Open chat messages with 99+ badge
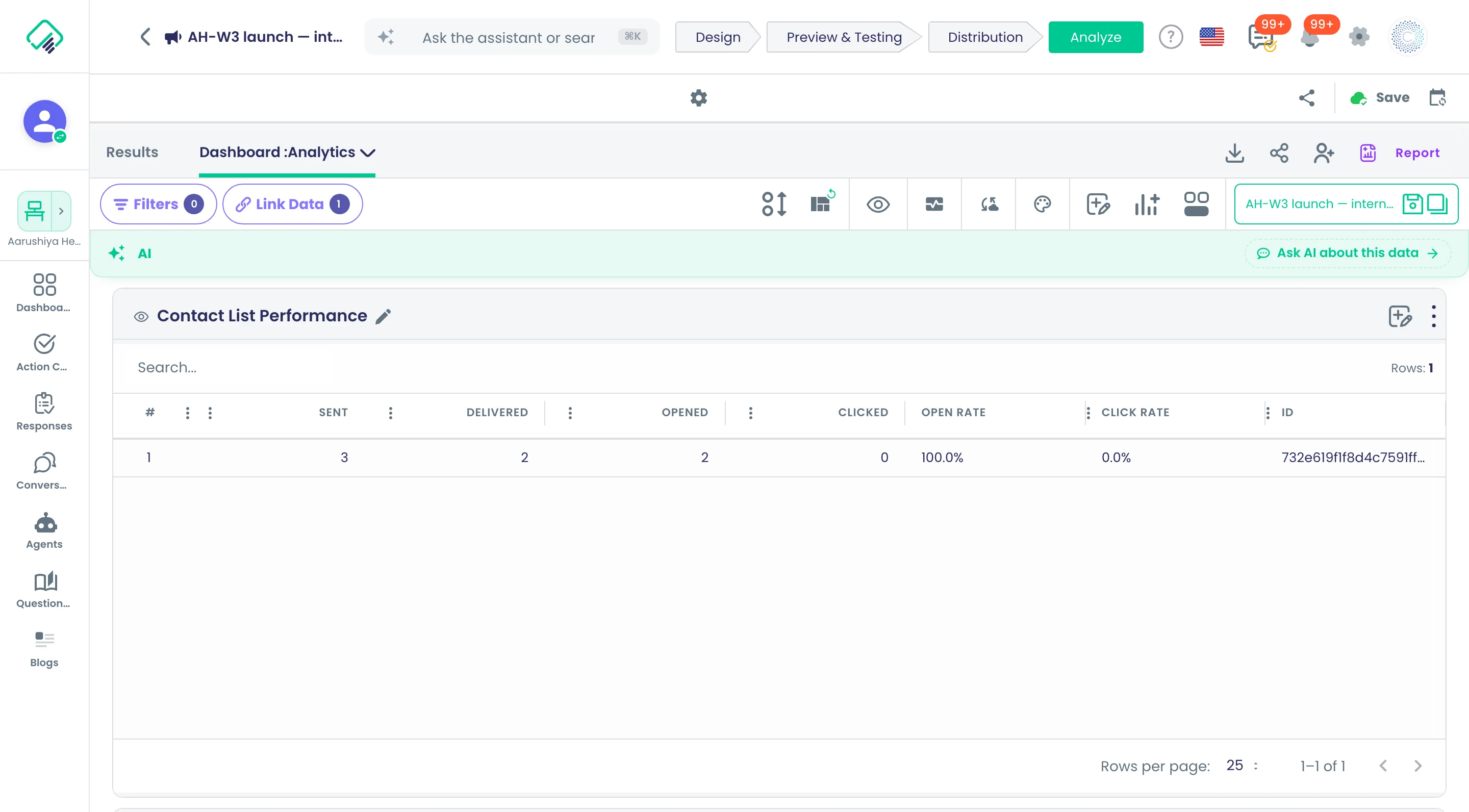The image size is (1469, 812). pos(1262,37)
